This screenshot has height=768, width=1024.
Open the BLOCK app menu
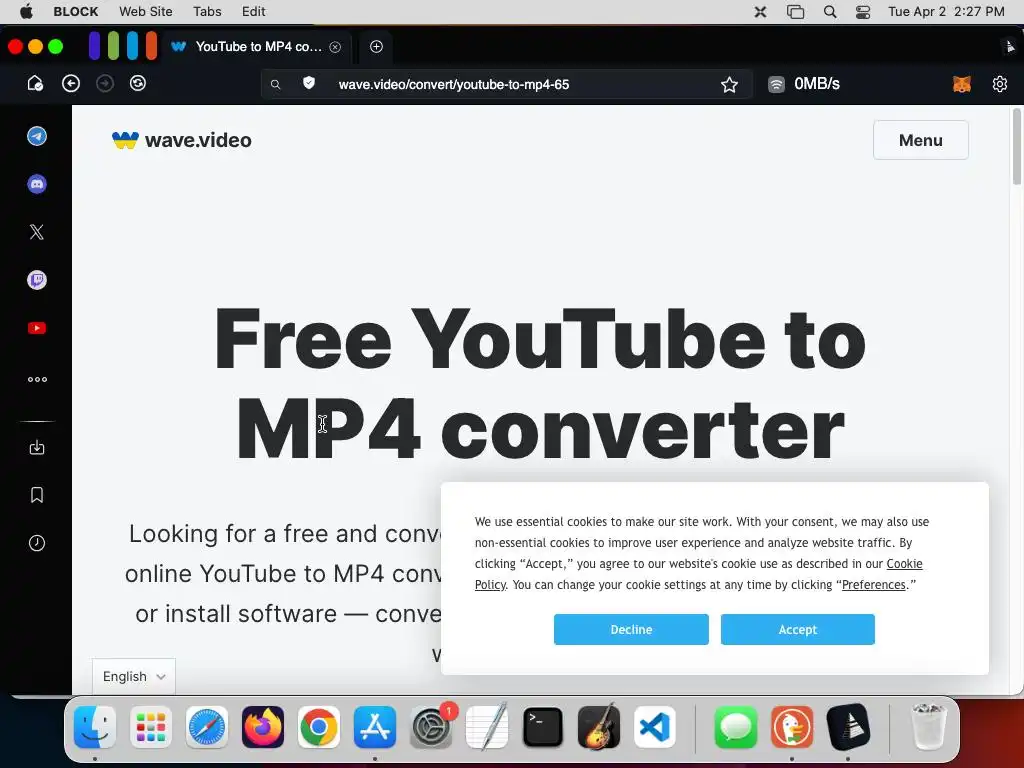pyautogui.click(x=76, y=11)
